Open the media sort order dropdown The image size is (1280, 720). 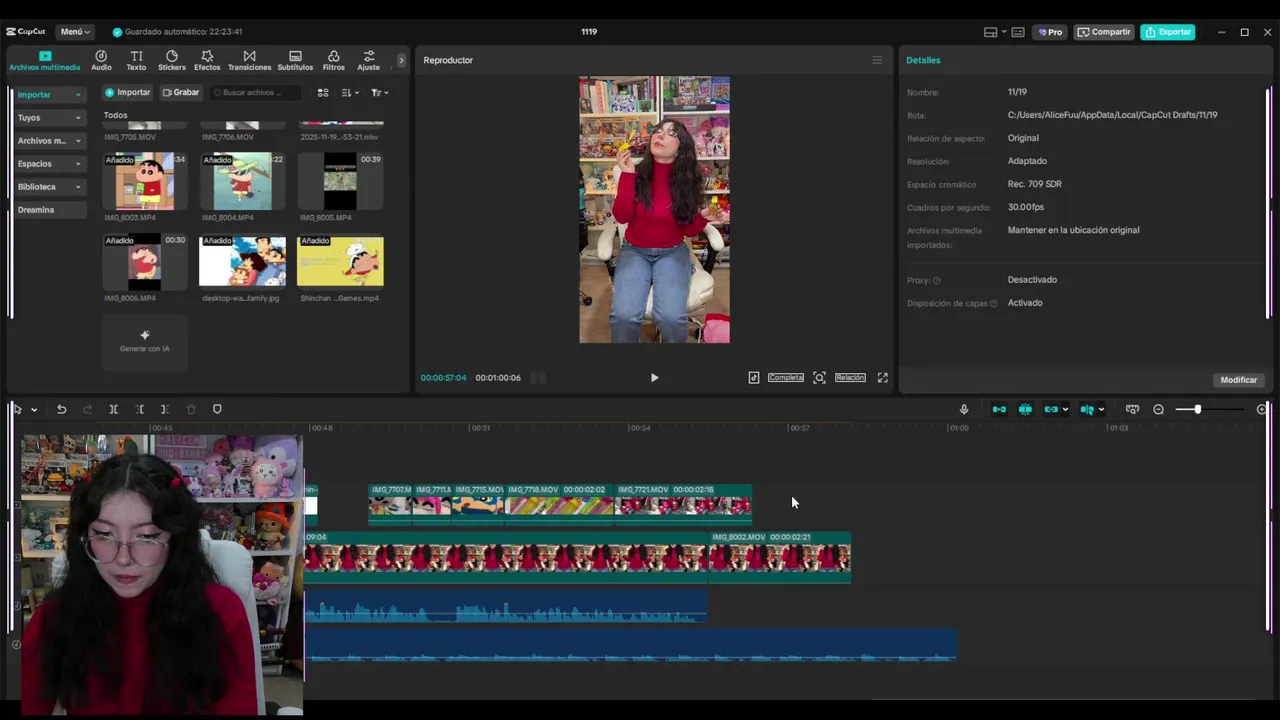click(349, 93)
